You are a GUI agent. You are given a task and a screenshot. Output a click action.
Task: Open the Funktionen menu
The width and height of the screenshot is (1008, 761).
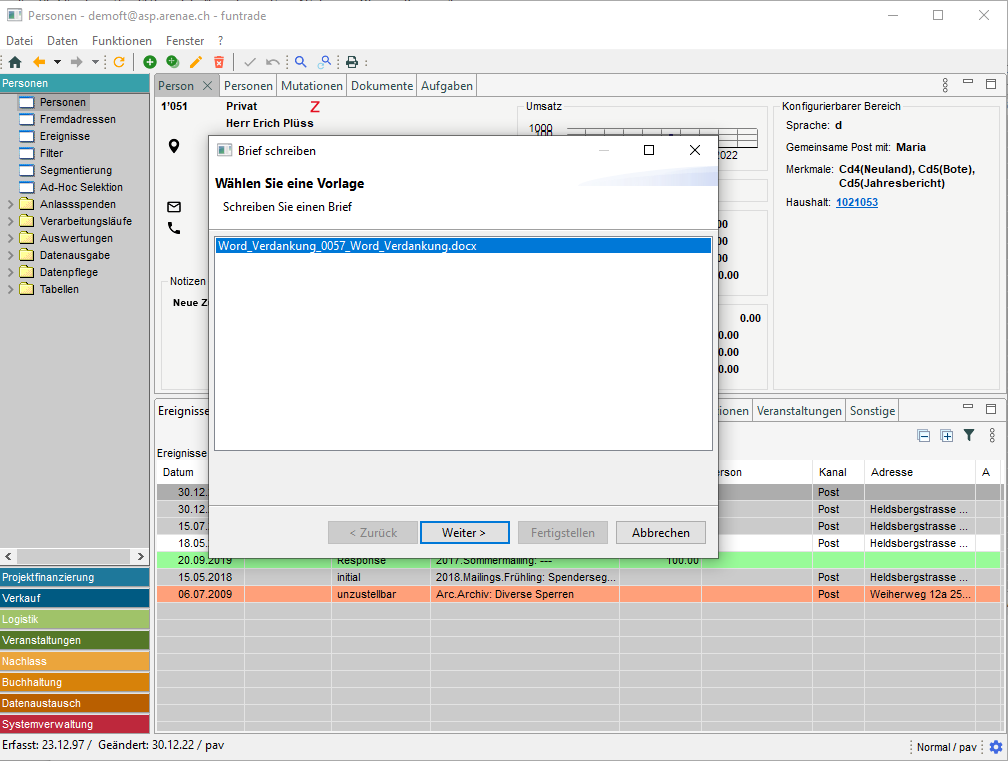click(x=121, y=41)
